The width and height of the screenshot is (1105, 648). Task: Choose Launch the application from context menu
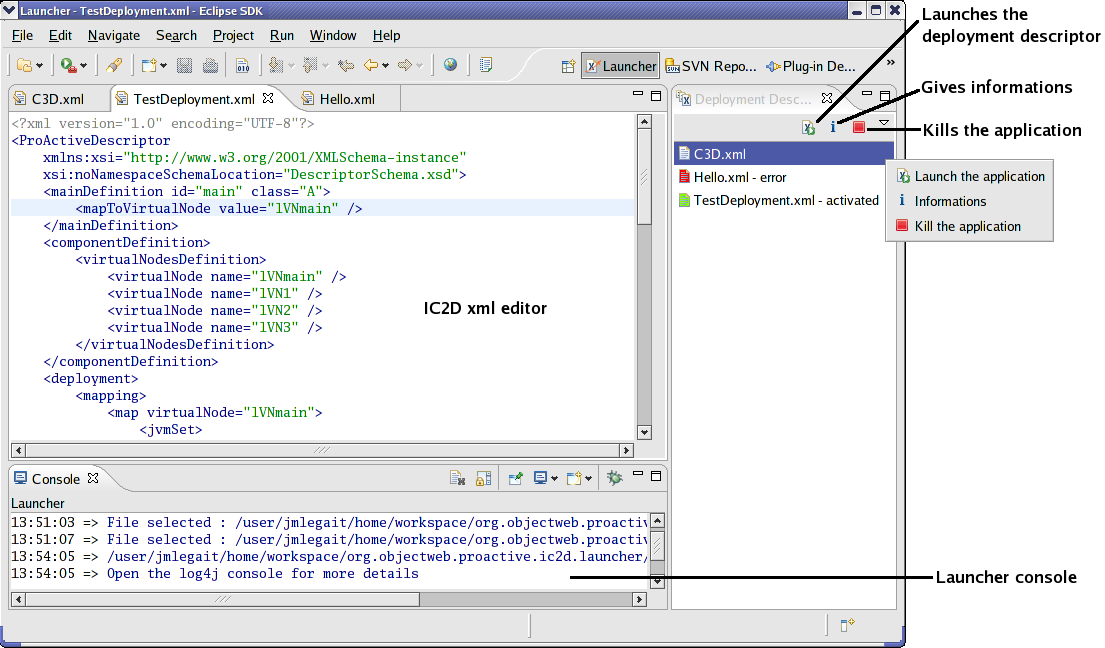point(979,176)
